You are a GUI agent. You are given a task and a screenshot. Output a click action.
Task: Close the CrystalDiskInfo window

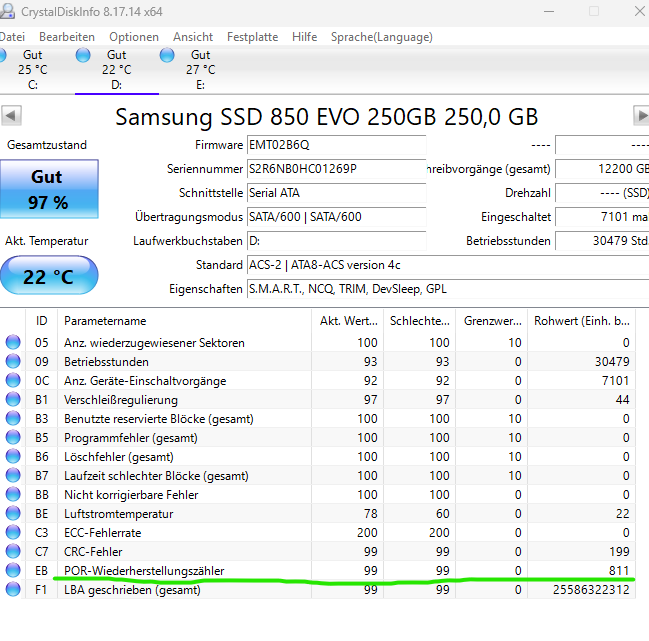click(x=639, y=12)
